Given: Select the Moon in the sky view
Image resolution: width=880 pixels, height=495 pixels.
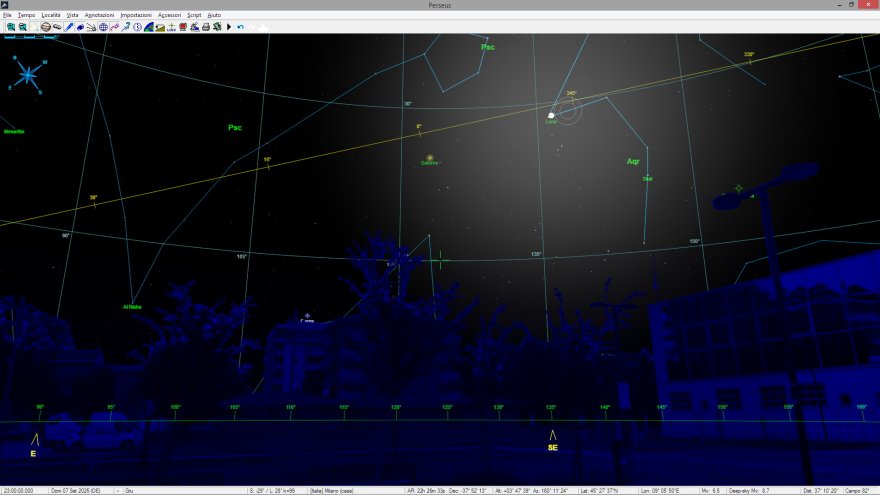Looking at the screenshot, I should click(x=551, y=115).
